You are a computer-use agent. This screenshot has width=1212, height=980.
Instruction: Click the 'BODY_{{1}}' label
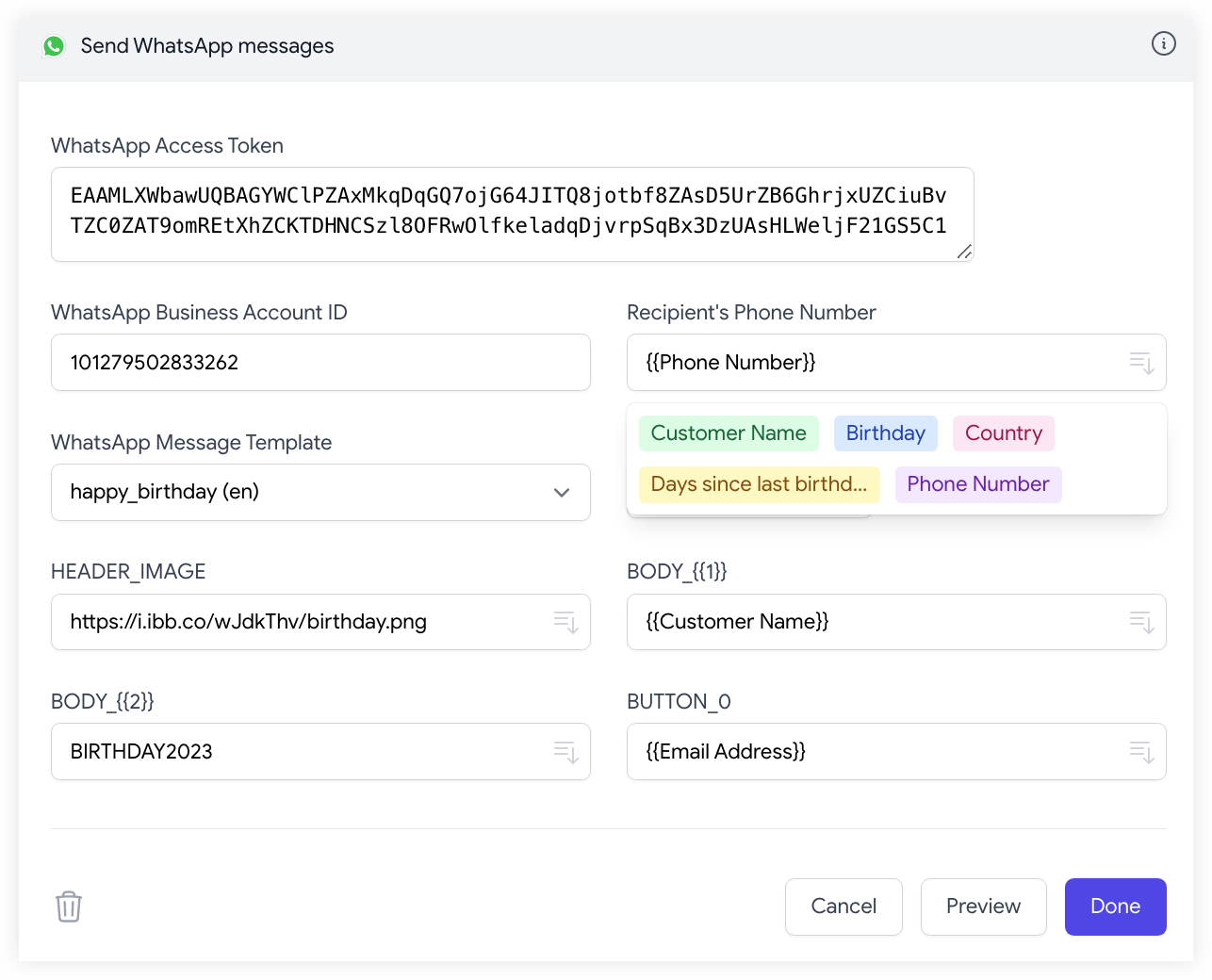tap(677, 572)
